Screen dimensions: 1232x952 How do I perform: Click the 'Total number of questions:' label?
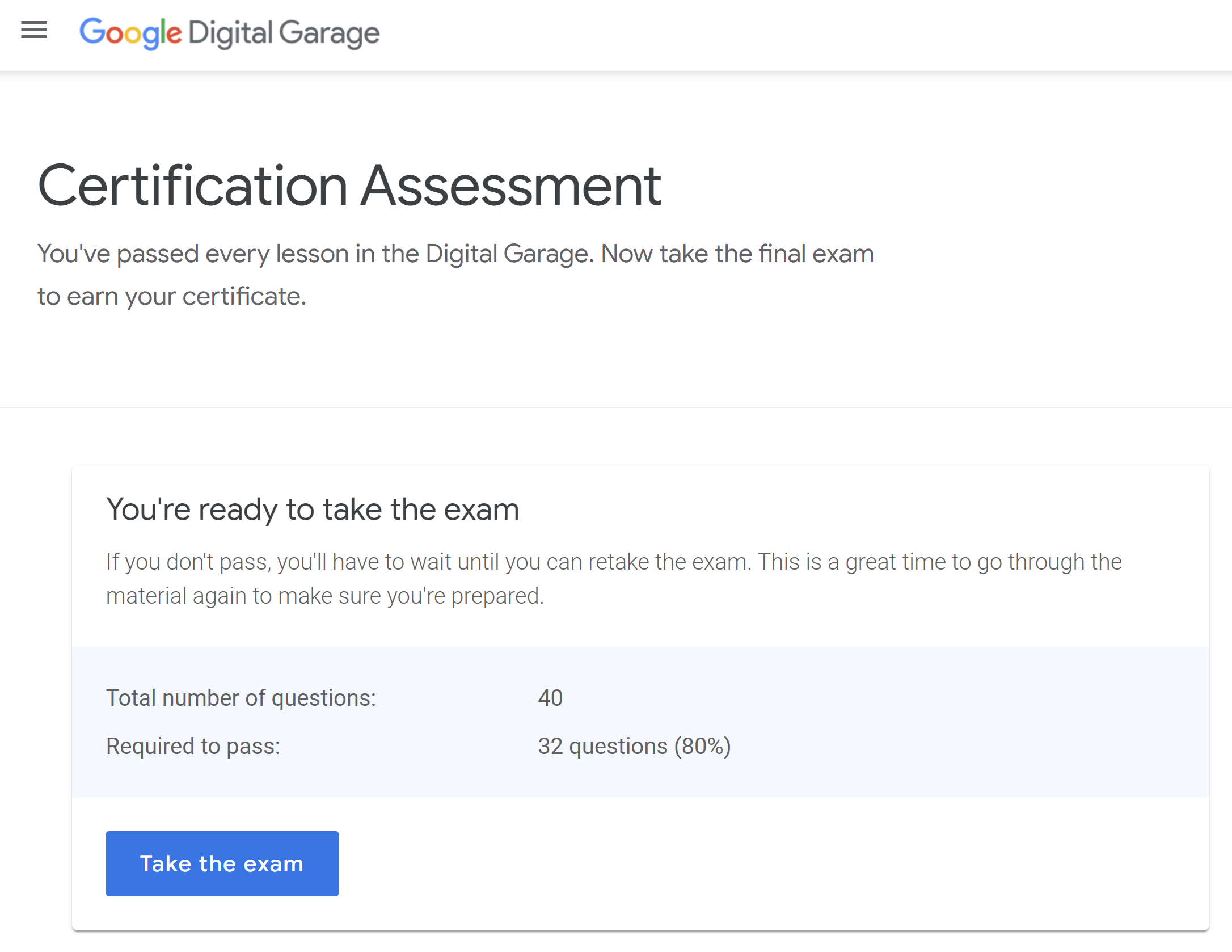click(241, 698)
